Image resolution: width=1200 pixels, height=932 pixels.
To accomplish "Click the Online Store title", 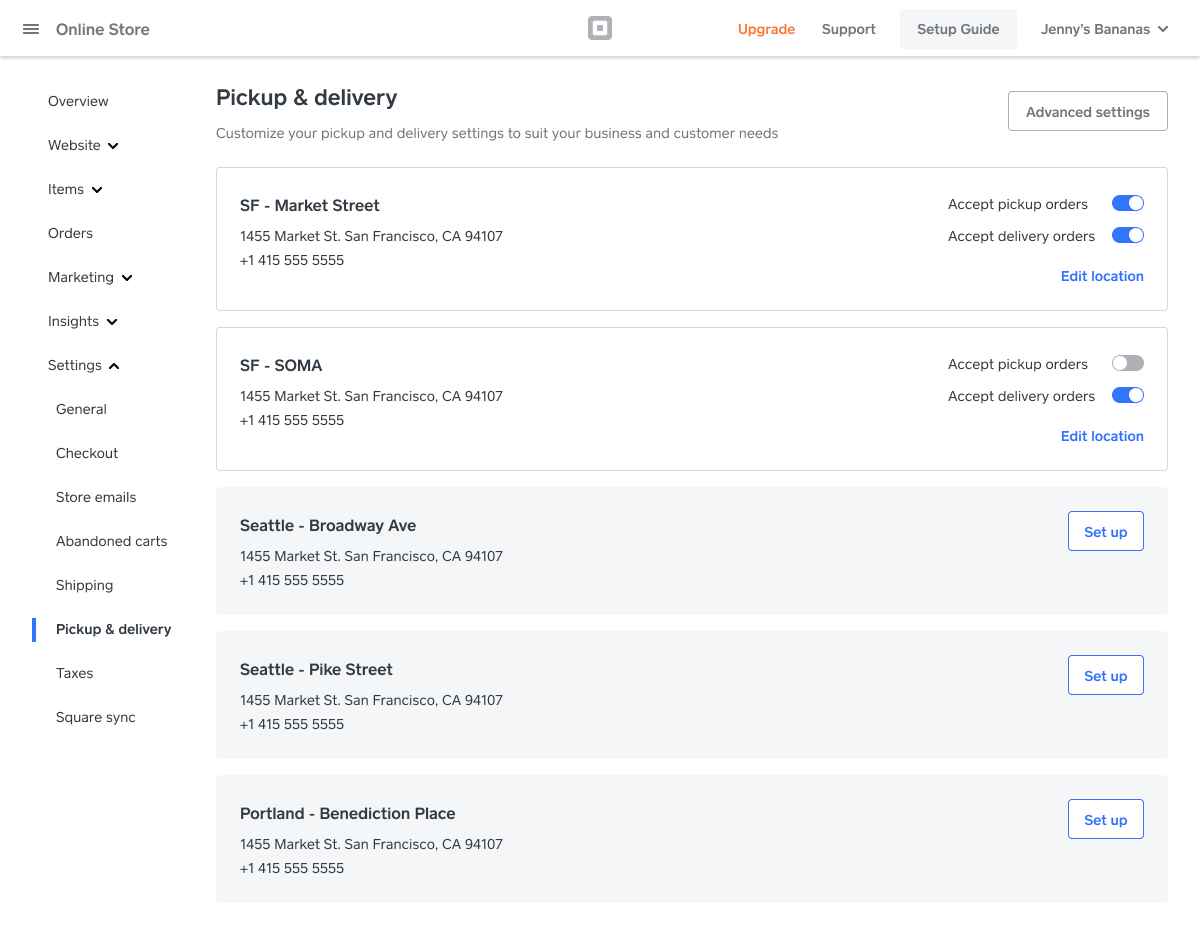I will click(x=103, y=29).
